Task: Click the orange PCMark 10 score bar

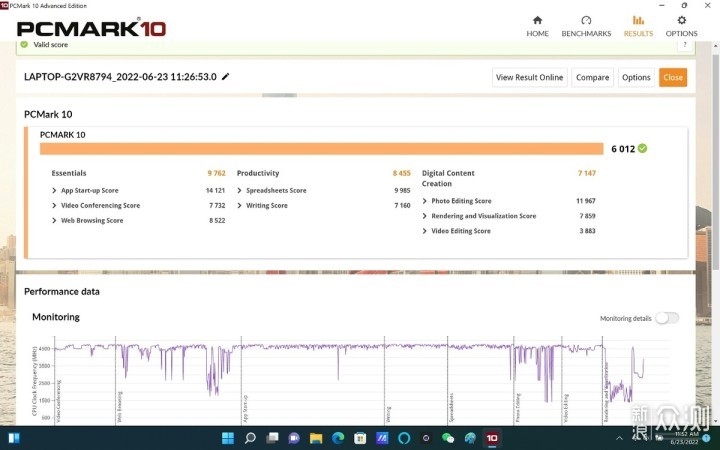Action: point(321,149)
